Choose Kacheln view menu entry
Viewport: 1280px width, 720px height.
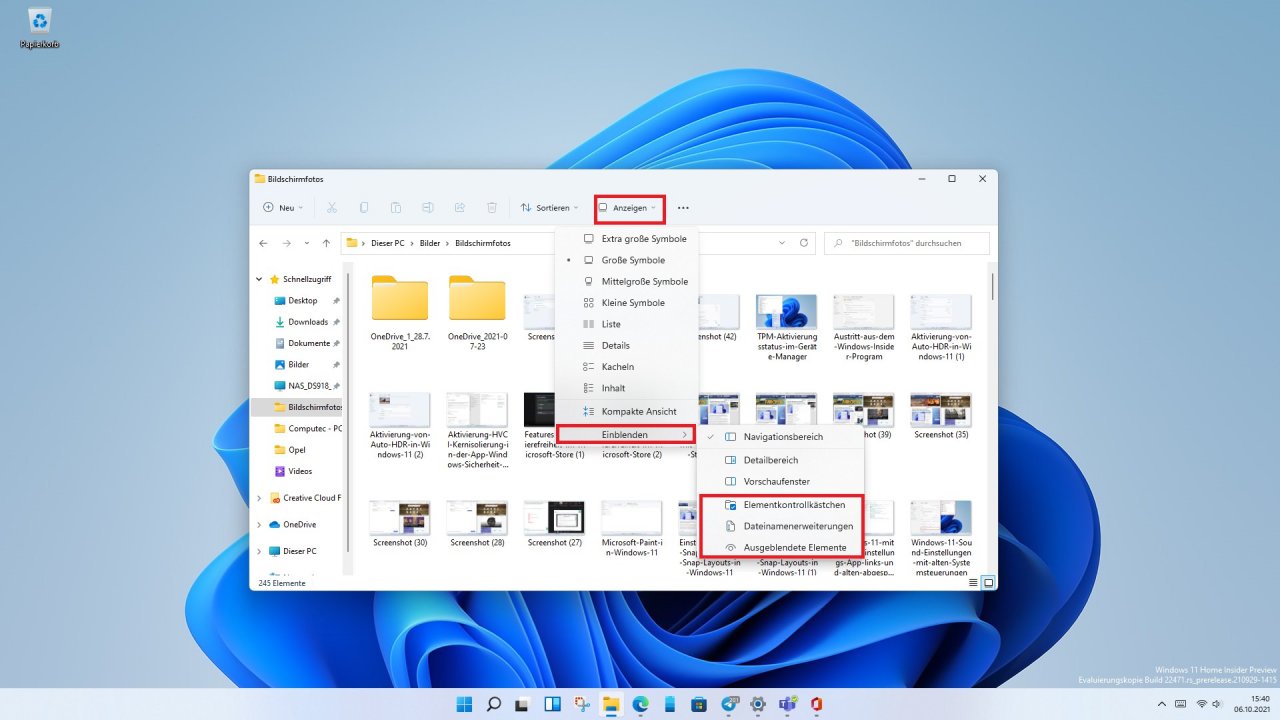click(627, 367)
